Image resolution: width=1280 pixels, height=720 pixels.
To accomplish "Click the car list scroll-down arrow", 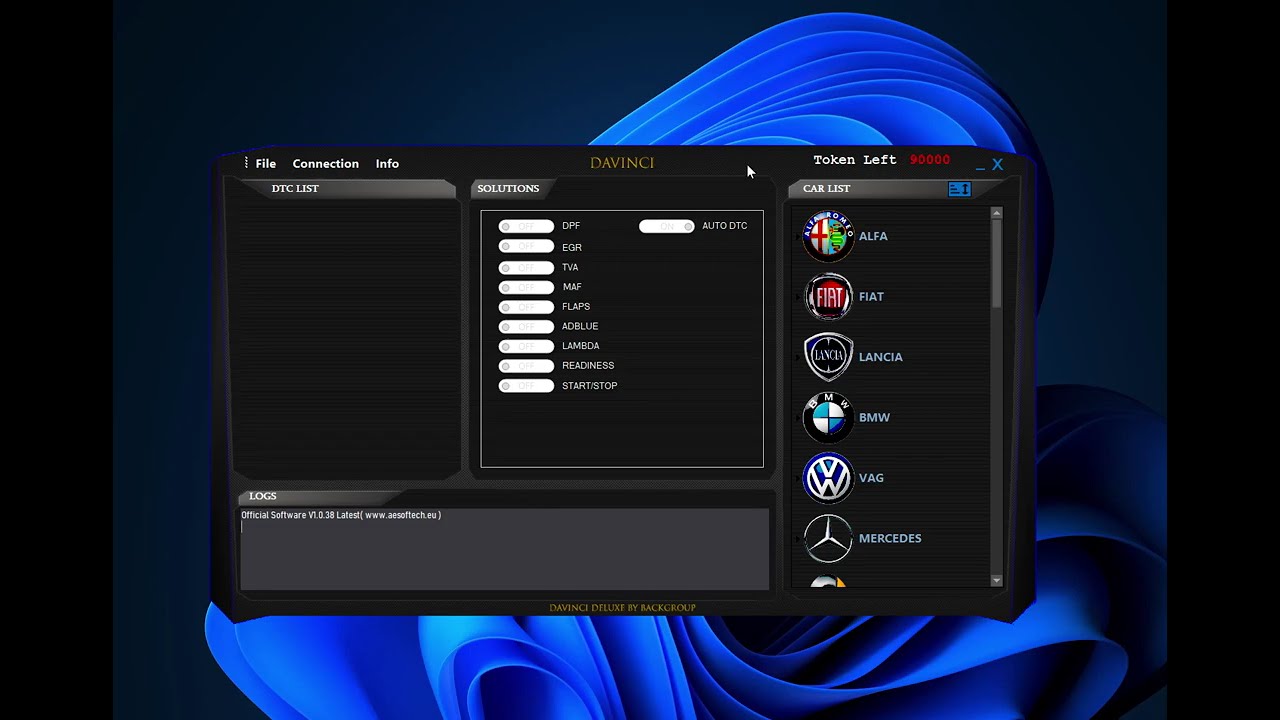I will tap(996, 581).
